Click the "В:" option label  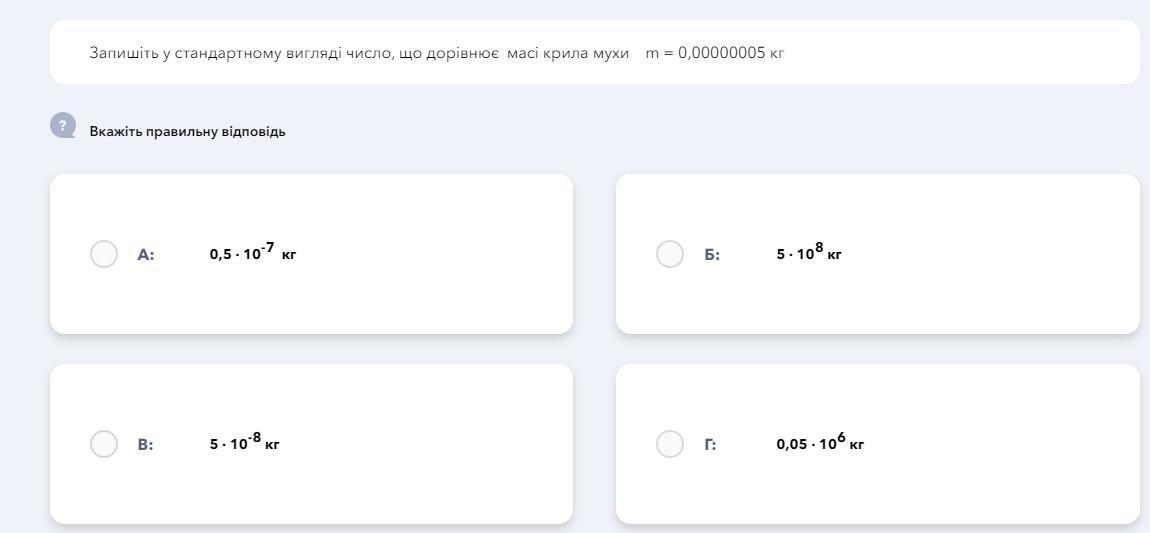point(146,444)
